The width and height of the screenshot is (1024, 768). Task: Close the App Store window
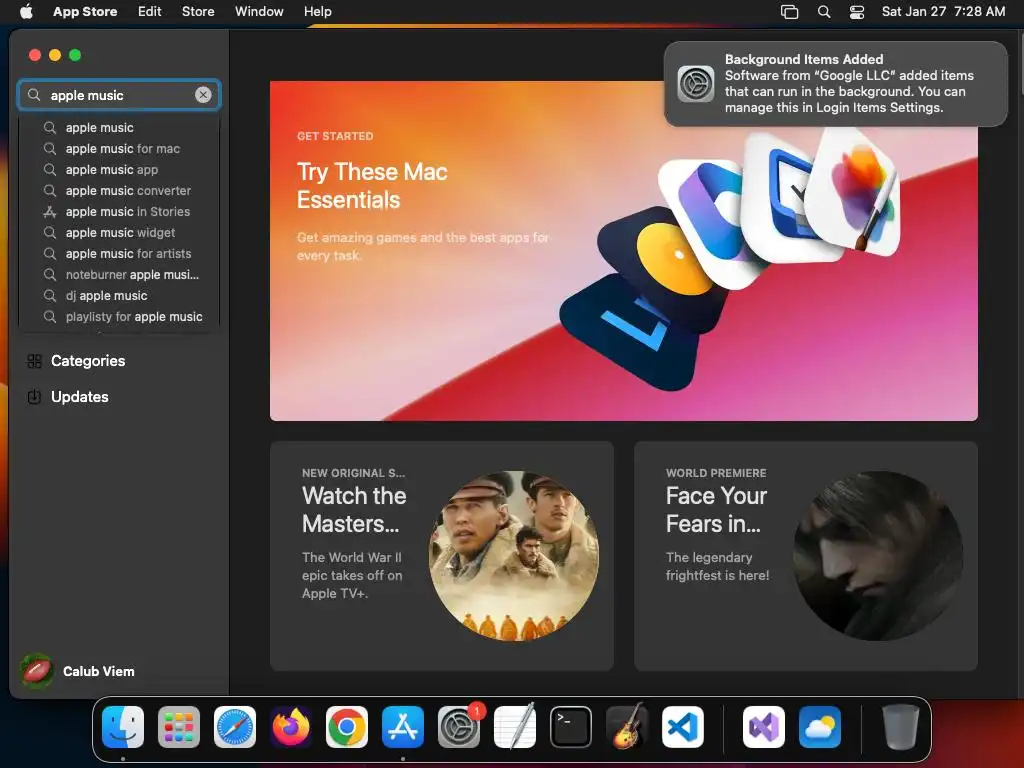(35, 55)
